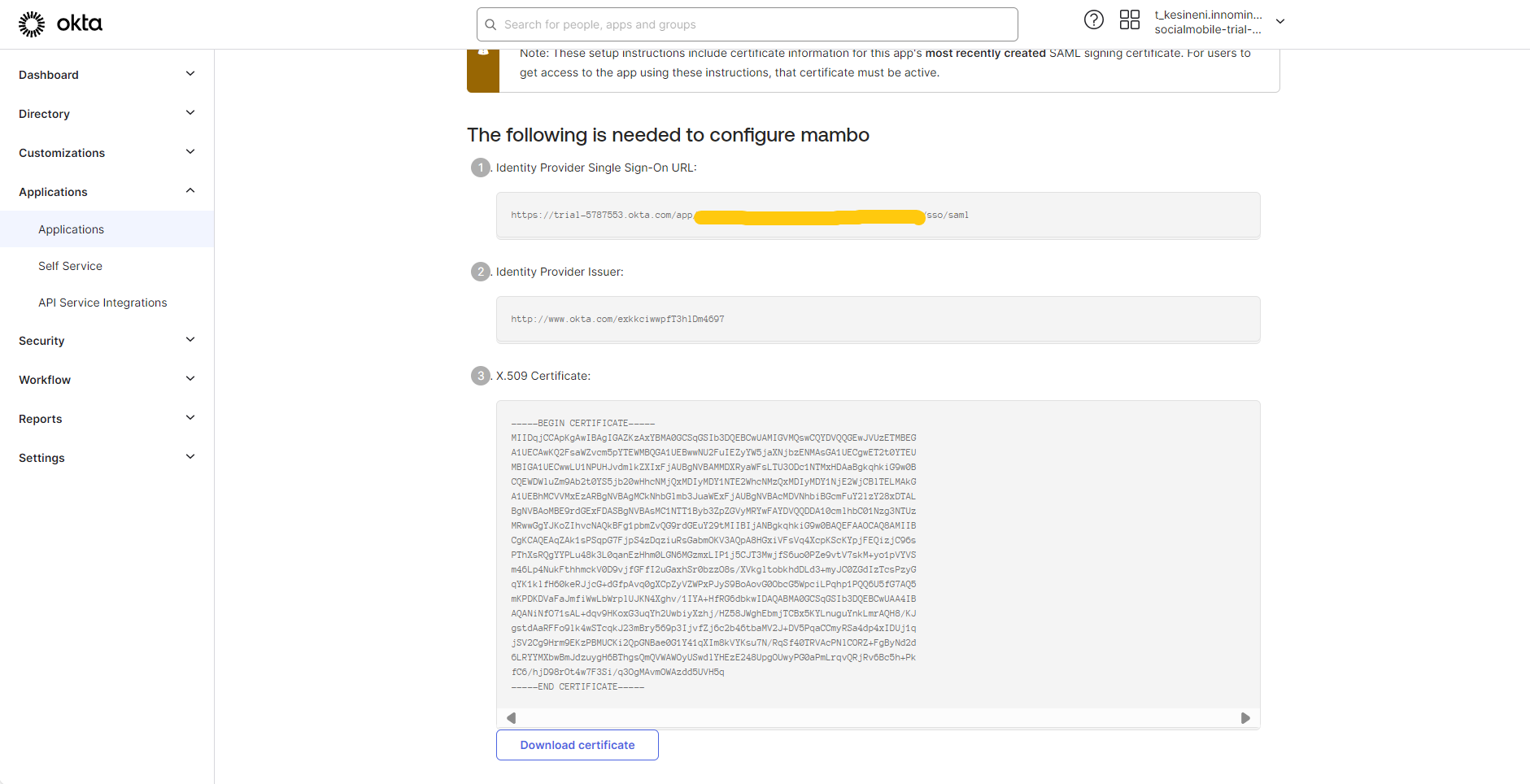Open the help question mark icon
This screenshot has width=1530, height=784.
point(1094,20)
